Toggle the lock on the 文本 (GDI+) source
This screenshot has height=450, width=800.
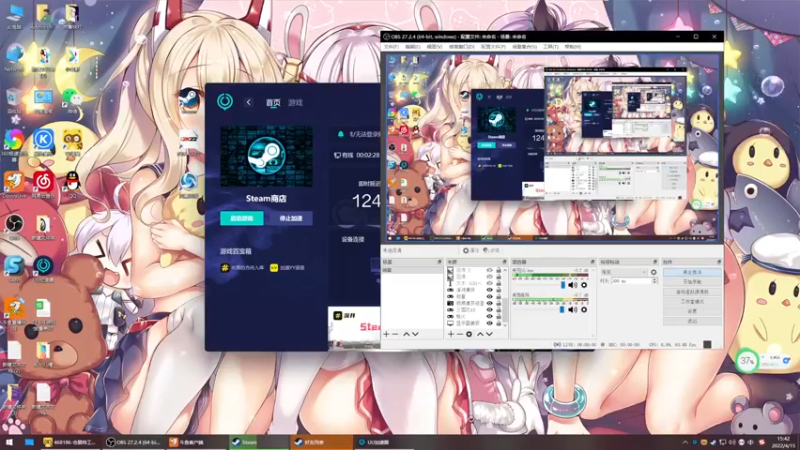click(498, 283)
